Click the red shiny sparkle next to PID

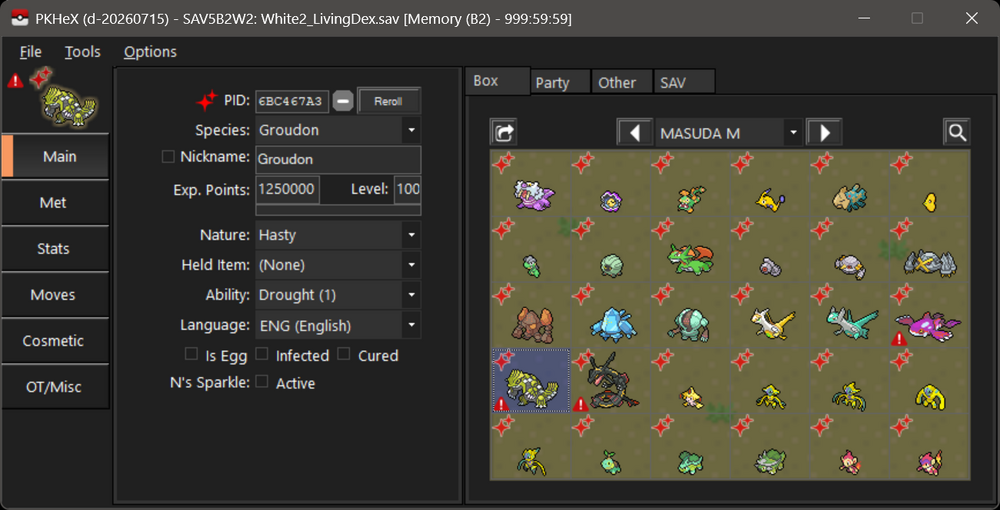tap(207, 101)
